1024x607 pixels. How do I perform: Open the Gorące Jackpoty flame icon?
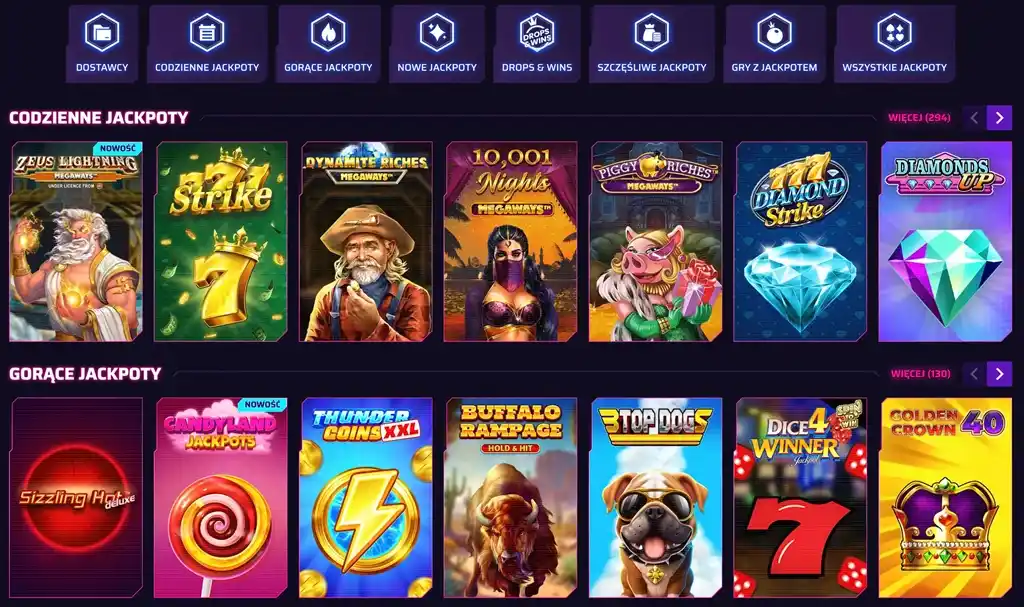(x=328, y=32)
